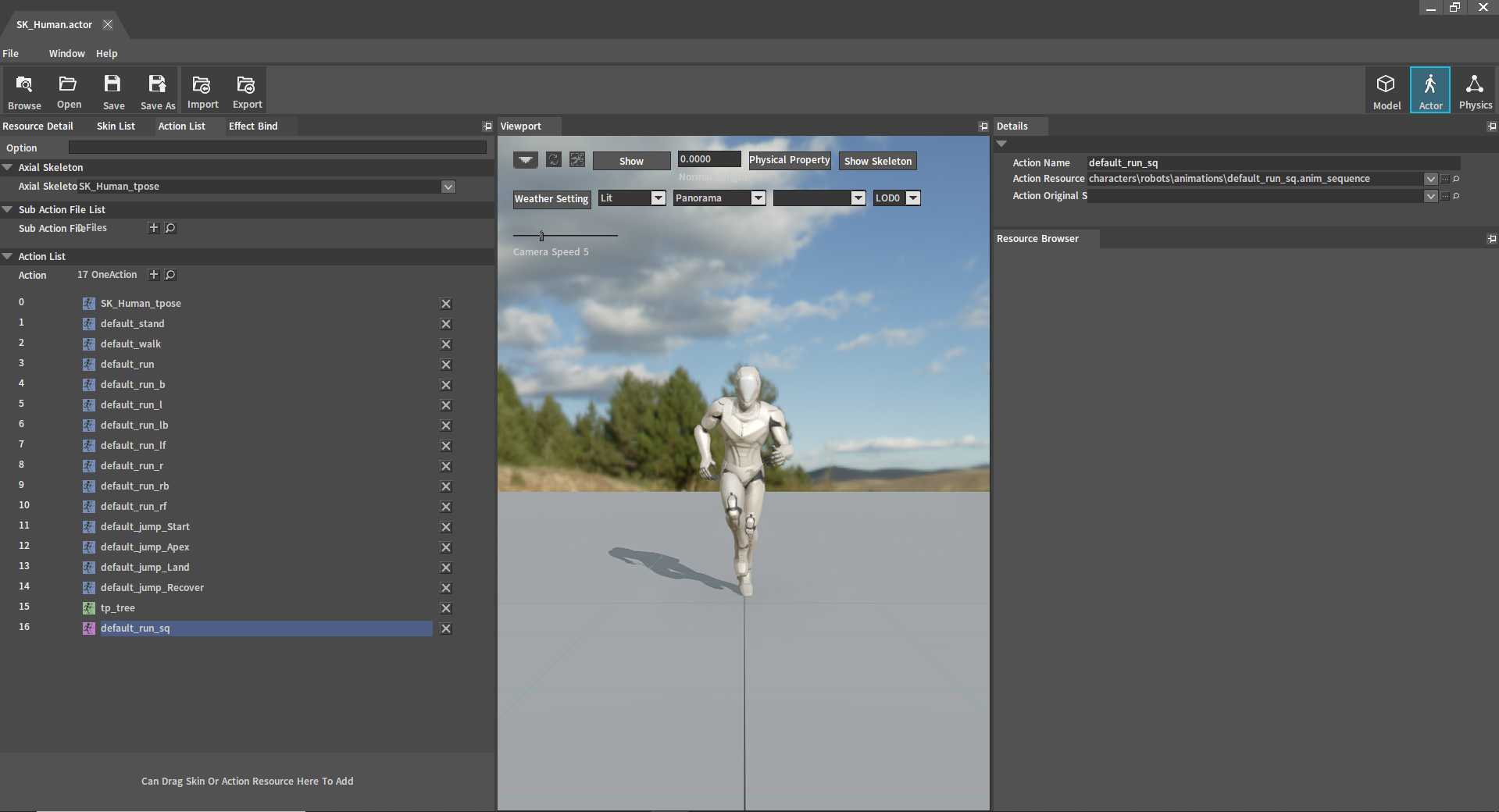Select the Action List tab
Image resolution: width=1499 pixels, height=812 pixels.
[x=182, y=126]
